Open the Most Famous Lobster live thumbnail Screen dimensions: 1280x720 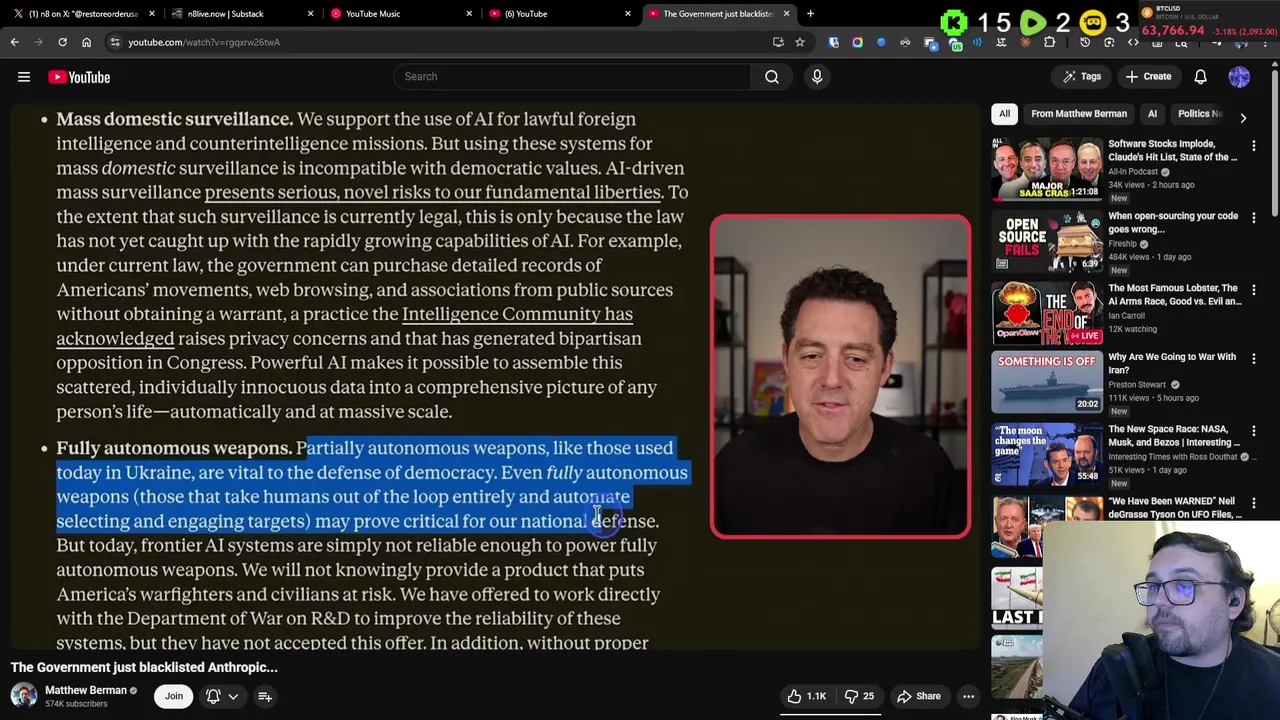coord(1046,313)
